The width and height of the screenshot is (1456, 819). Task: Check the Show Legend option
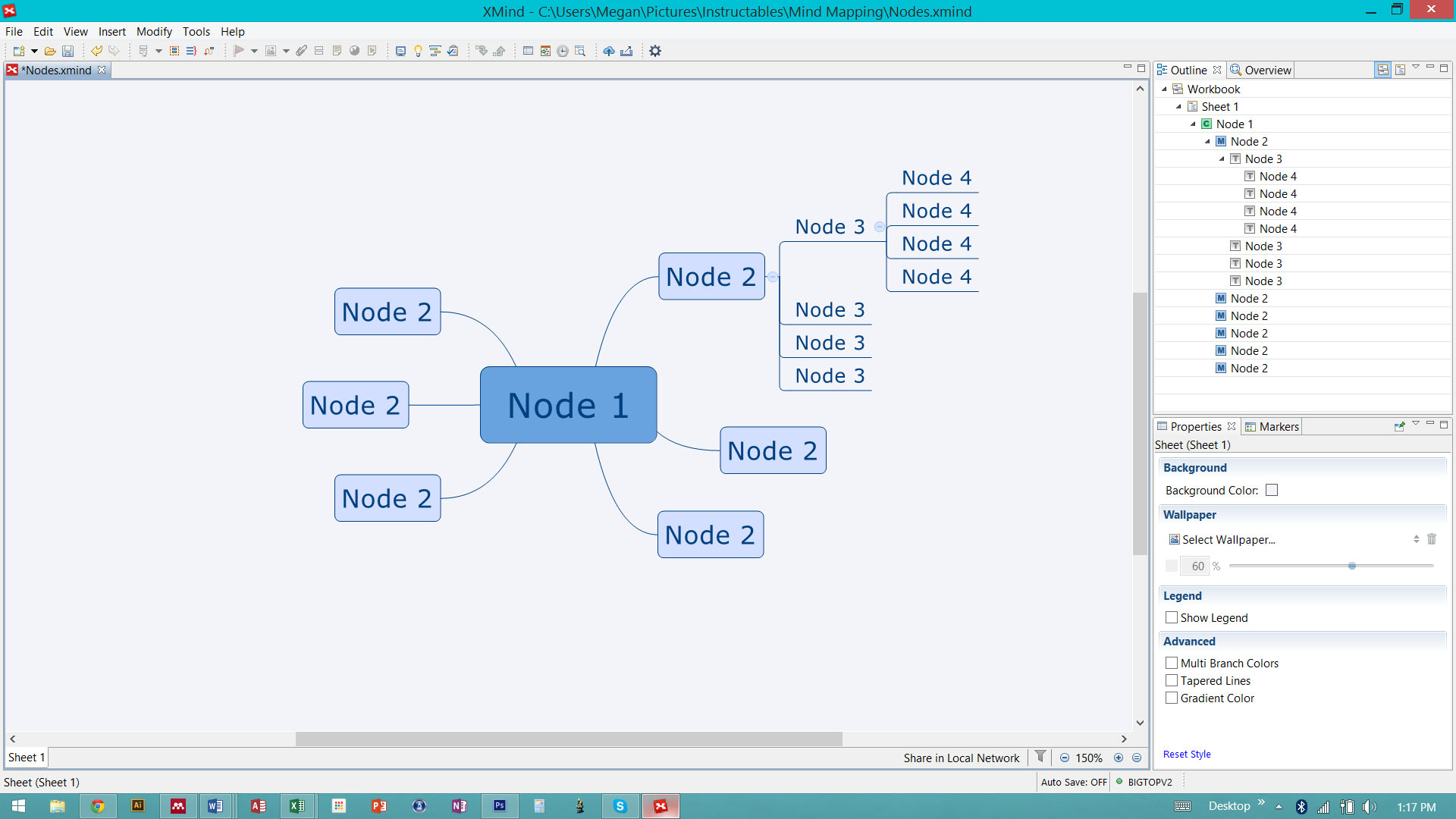1172,617
